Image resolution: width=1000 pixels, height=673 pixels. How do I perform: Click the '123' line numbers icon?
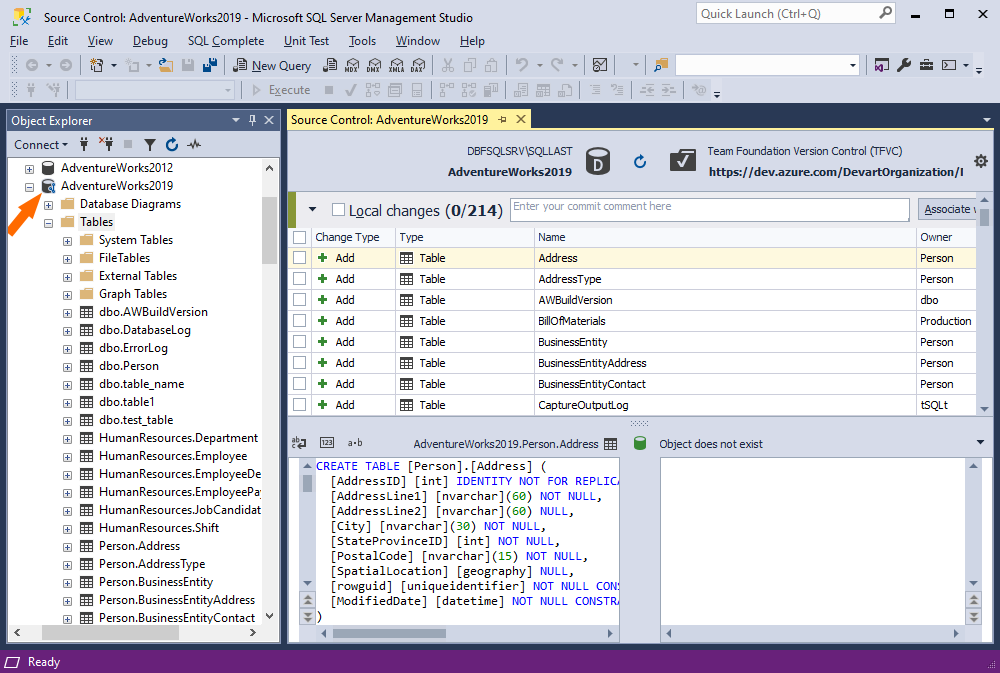tap(327, 442)
